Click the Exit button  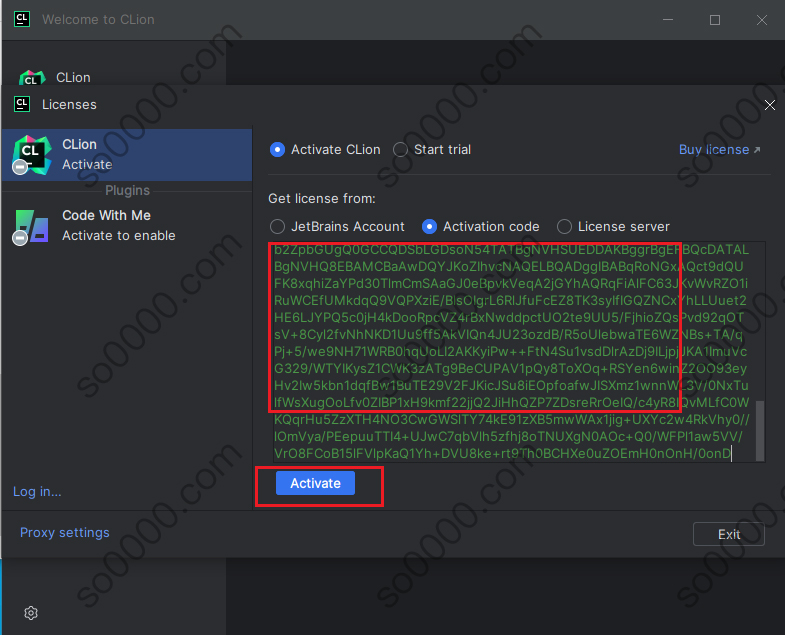[728, 534]
